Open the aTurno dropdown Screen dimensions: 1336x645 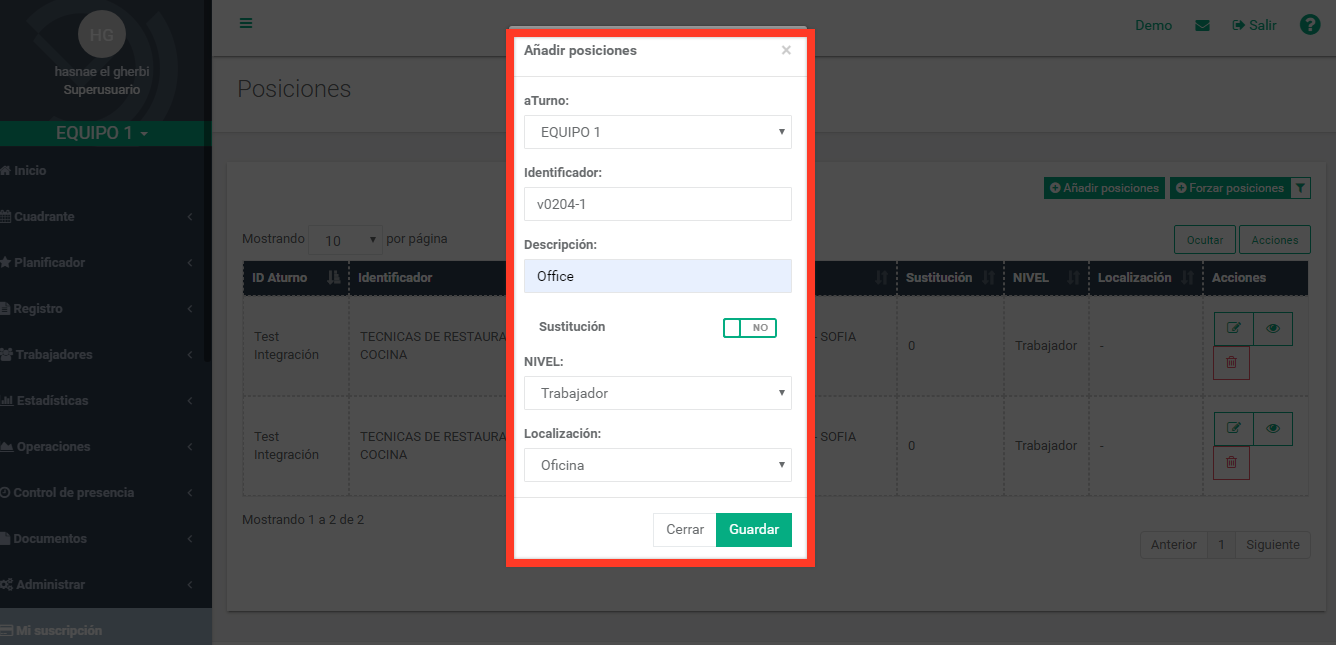click(657, 132)
